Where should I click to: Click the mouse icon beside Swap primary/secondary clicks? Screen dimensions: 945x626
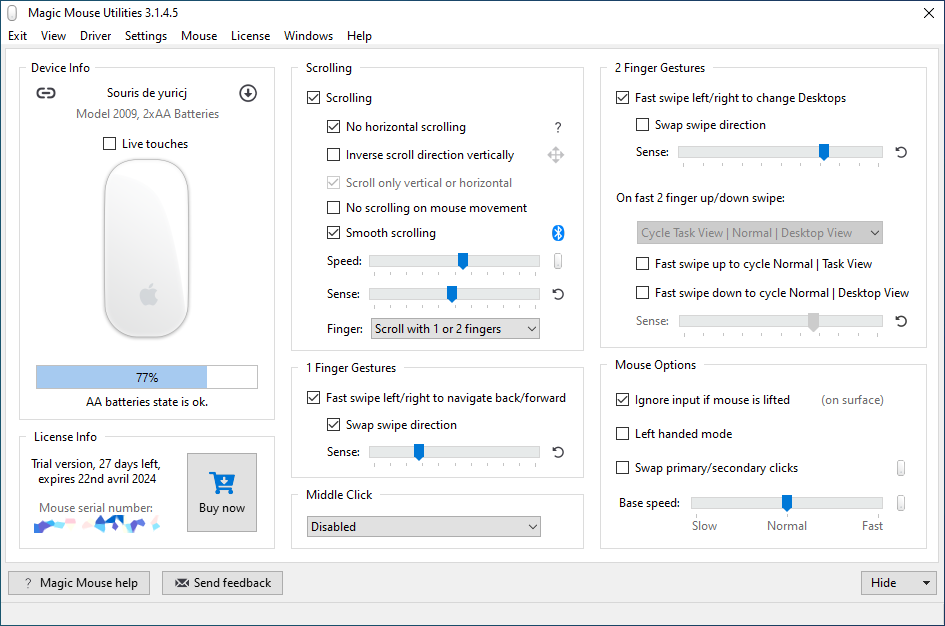click(901, 468)
